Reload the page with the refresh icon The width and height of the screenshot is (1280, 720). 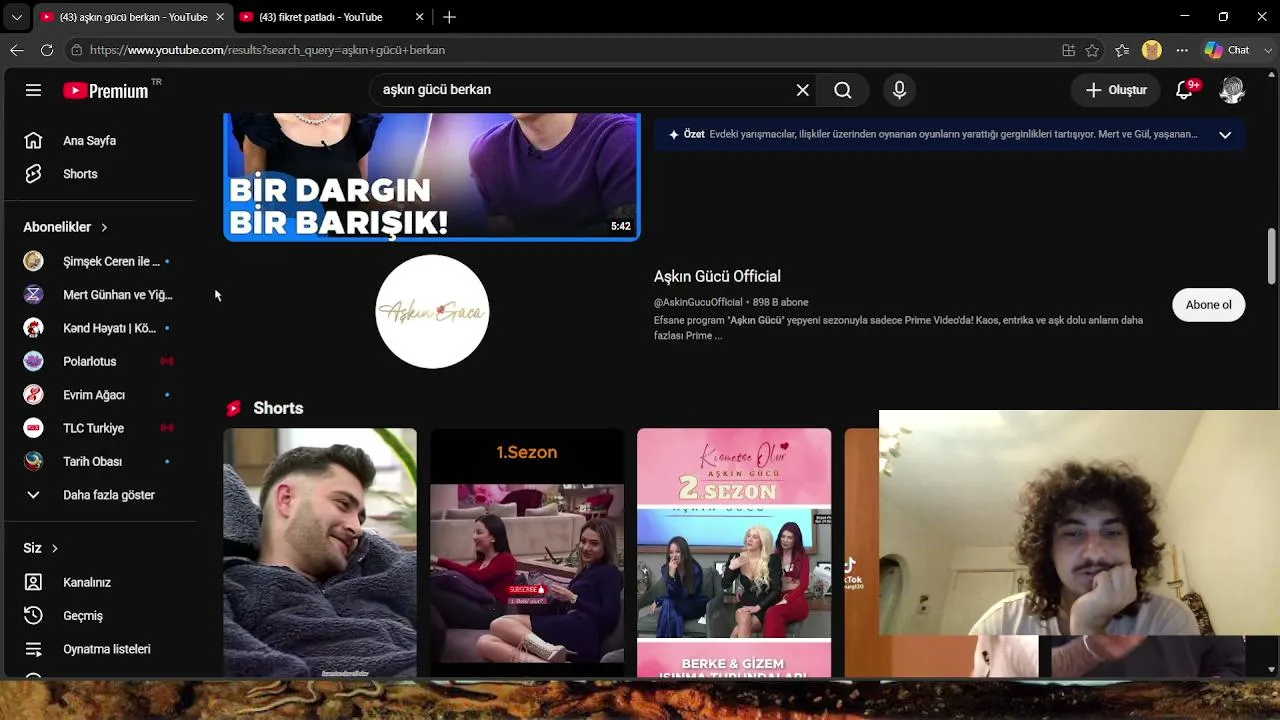(x=47, y=50)
